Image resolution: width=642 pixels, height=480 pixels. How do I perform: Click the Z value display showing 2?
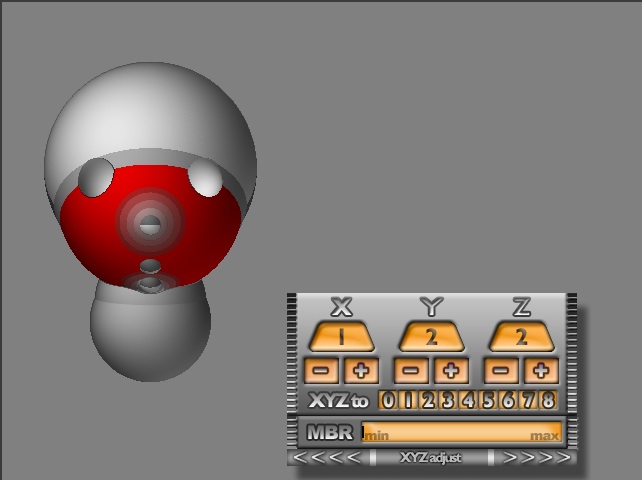[x=522, y=337]
